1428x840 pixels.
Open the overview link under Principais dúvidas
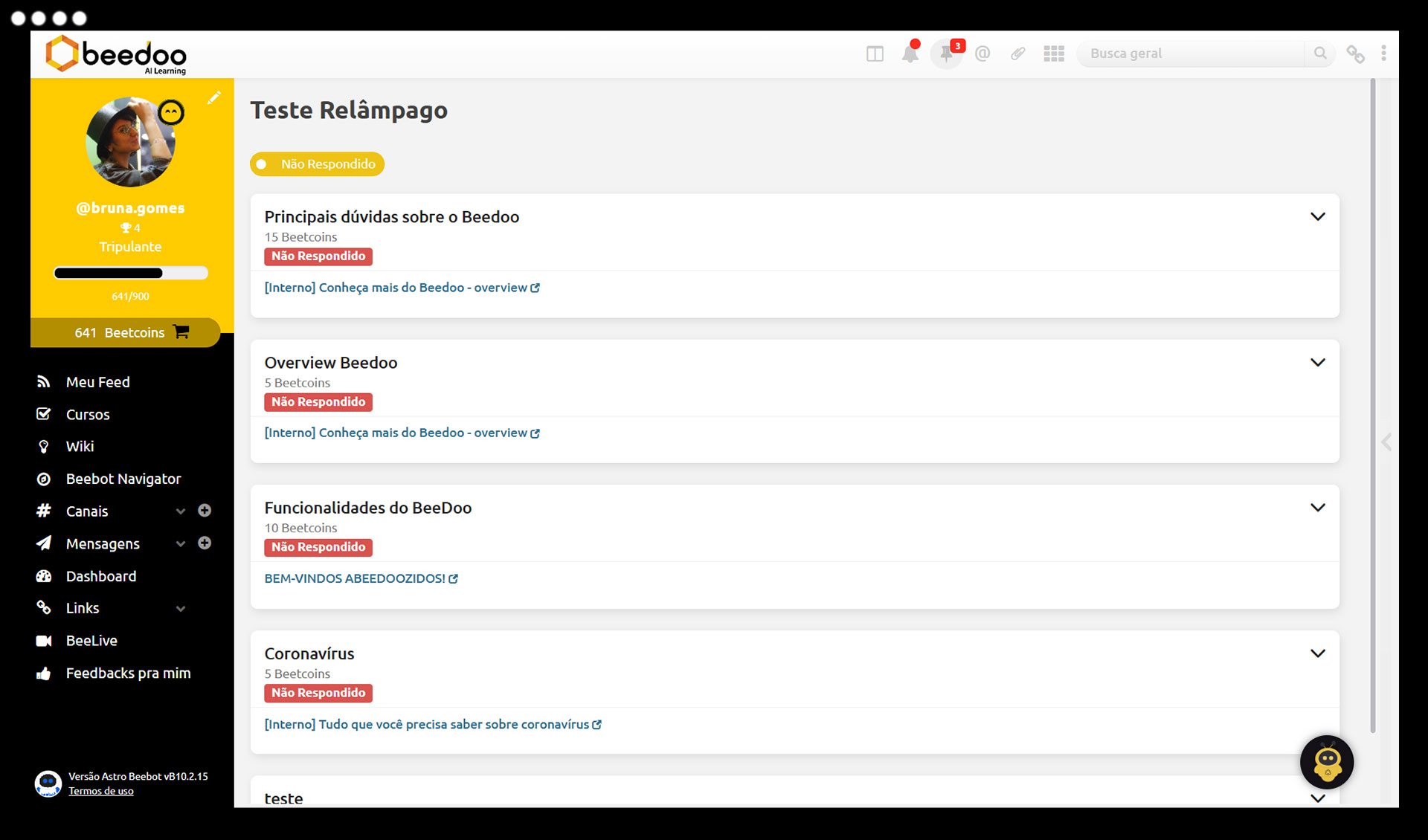tap(402, 288)
